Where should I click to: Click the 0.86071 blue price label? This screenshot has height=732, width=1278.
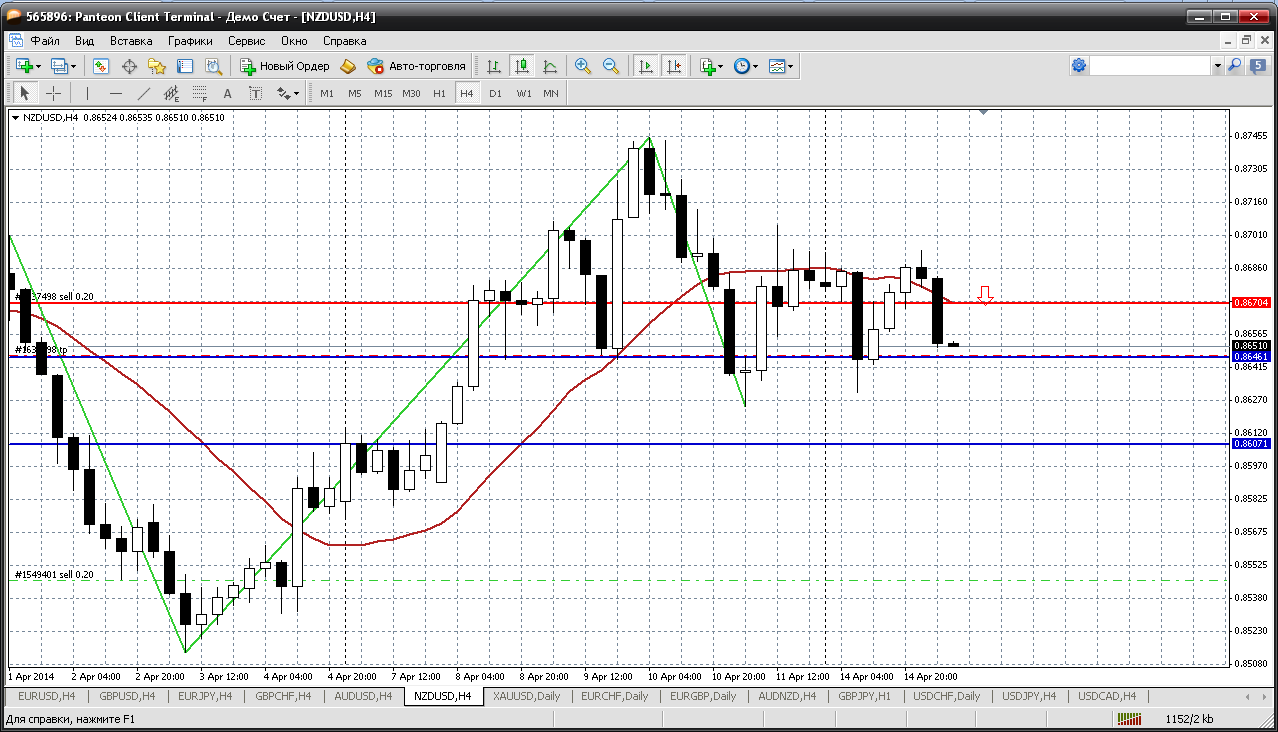(x=1251, y=443)
